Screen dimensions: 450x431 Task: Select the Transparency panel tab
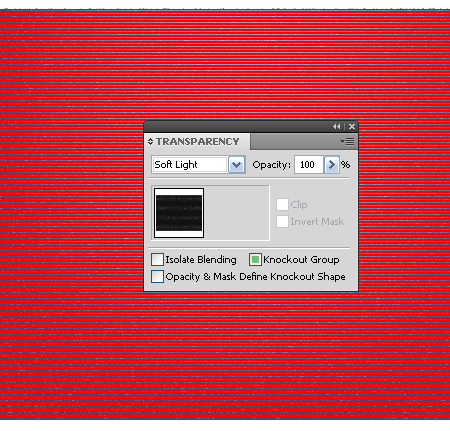[197, 142]
